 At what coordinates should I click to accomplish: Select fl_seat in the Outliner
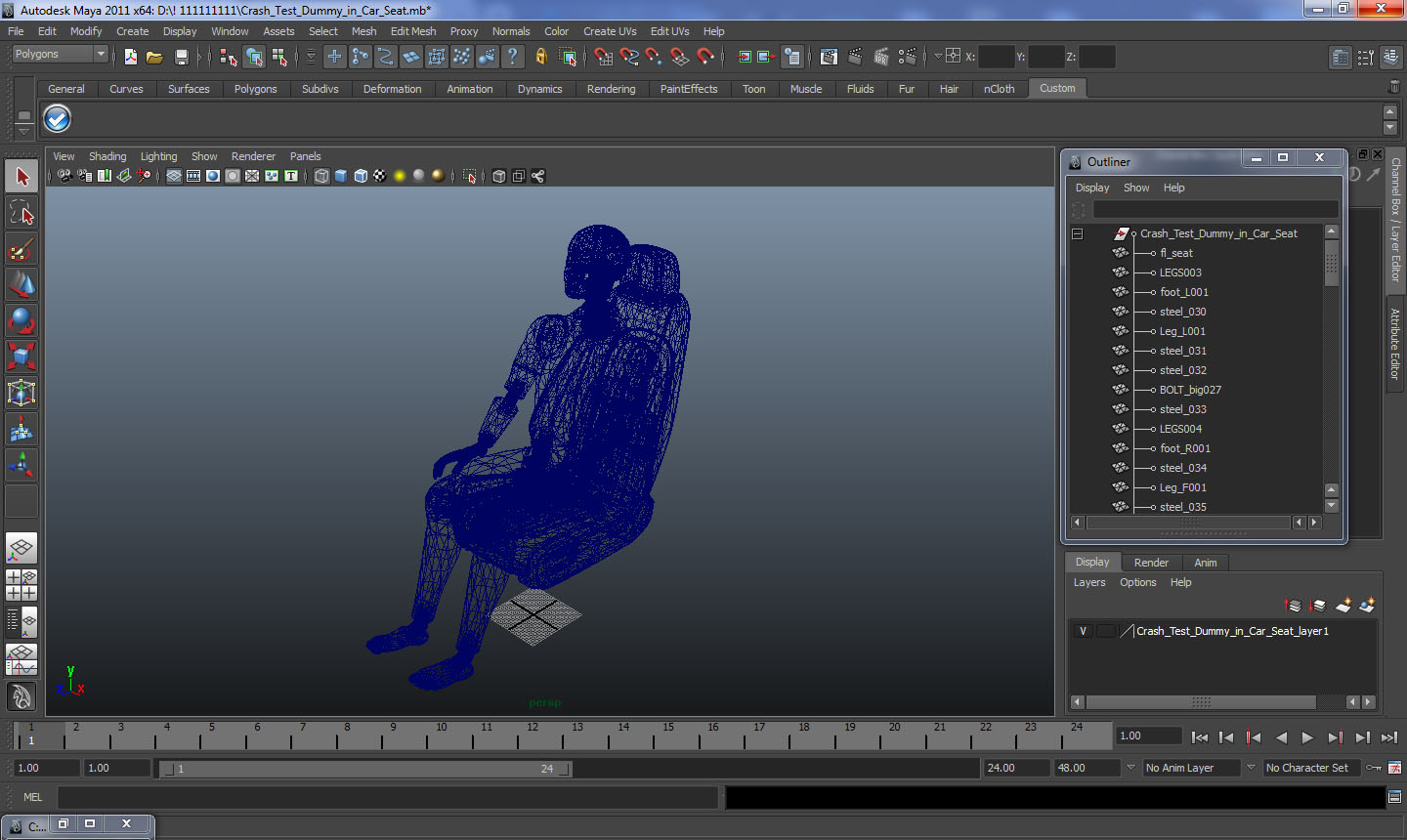click(1175, 253)
